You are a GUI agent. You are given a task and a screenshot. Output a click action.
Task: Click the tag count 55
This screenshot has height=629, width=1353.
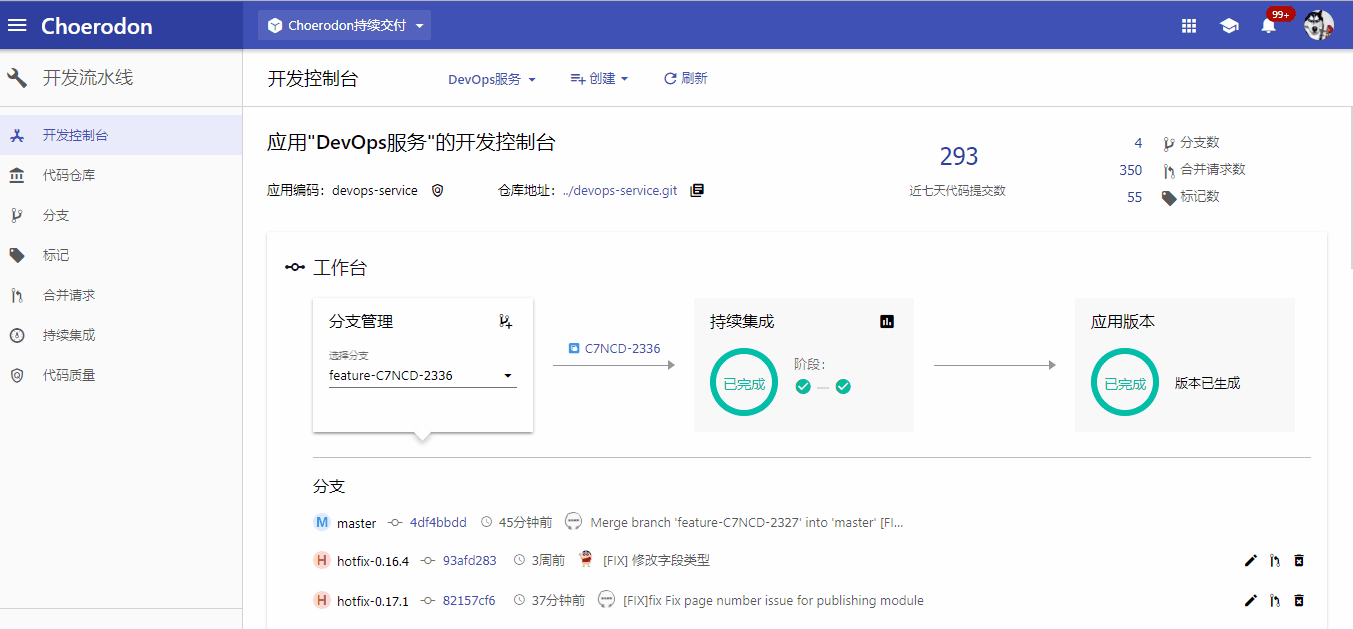pyautogui.click(x=1135, y=197)
